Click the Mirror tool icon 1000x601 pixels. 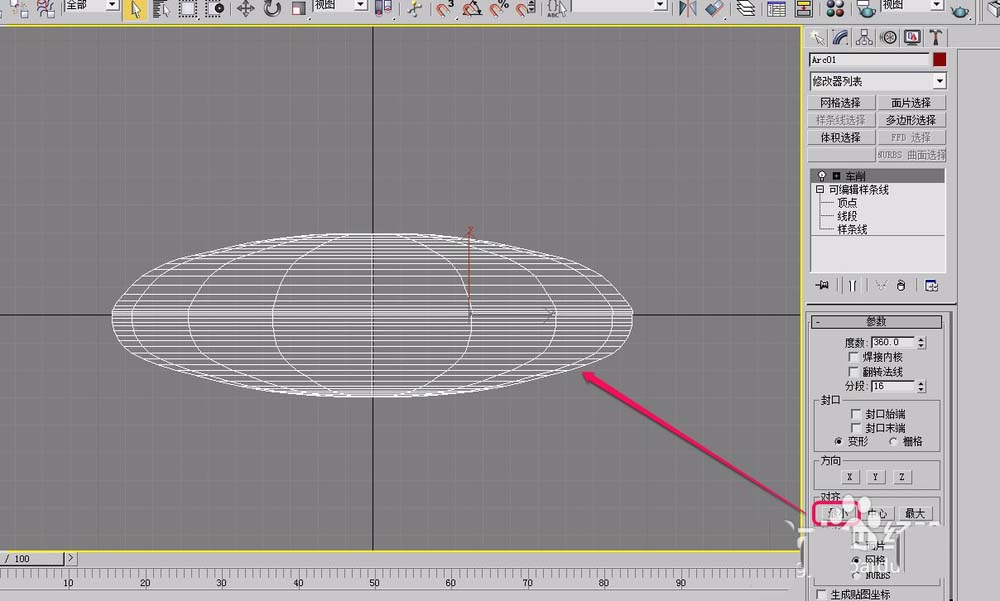pyautogui.click(x=688, y=9)
